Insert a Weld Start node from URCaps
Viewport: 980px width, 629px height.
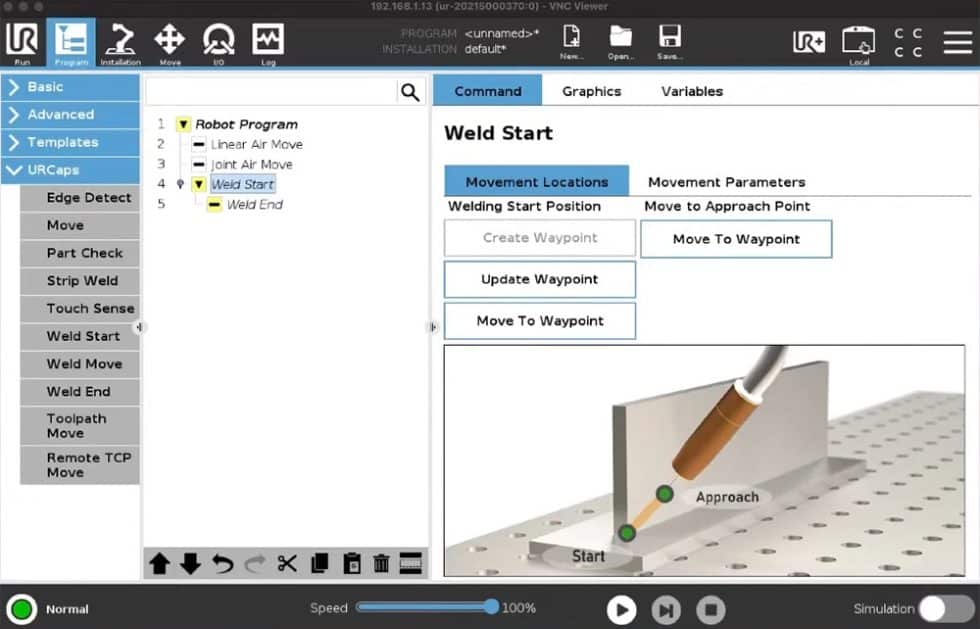(80, 336)
